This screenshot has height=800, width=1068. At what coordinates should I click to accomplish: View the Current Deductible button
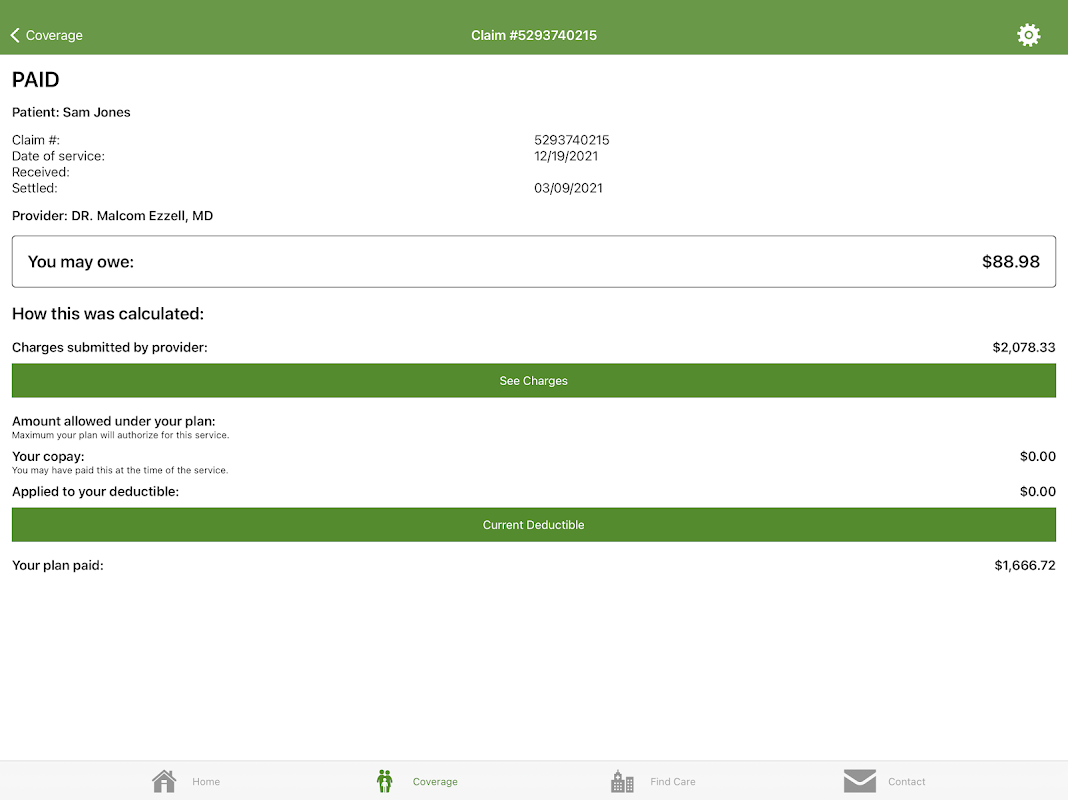tap(533, 525)
